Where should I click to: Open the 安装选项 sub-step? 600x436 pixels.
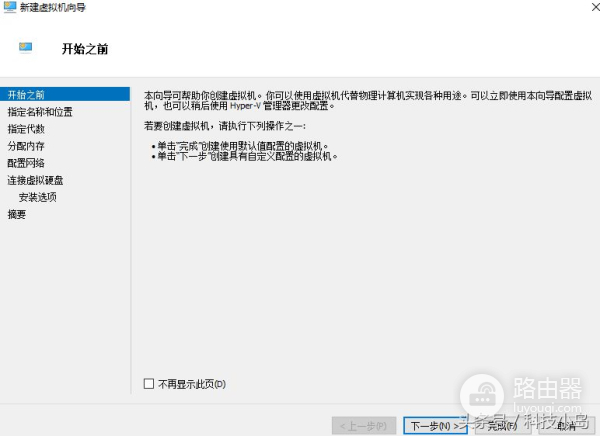click(x=38, y=197)
